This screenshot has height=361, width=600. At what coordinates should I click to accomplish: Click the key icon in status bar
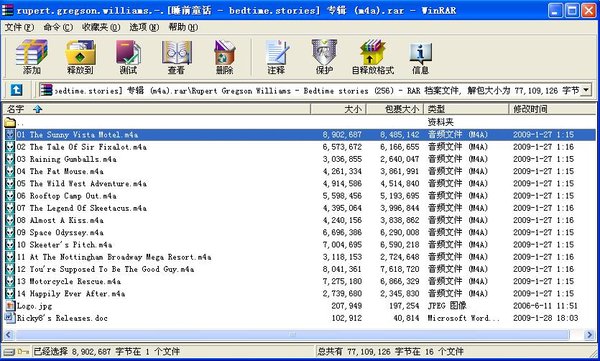[23, 351]
